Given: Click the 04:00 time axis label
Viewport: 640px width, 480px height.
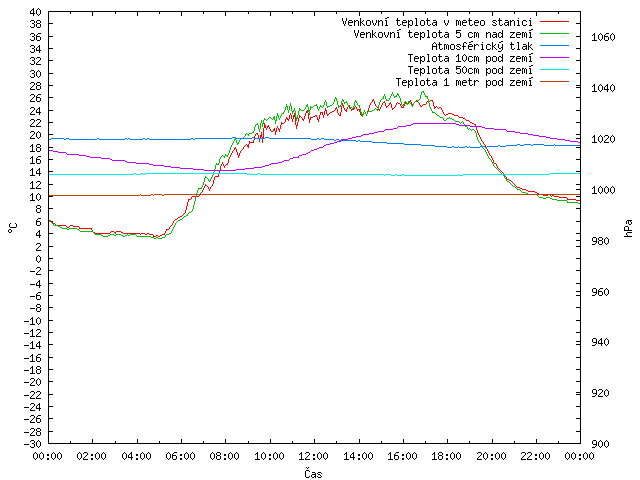Looking at the screenshot, I should (136, 456).
